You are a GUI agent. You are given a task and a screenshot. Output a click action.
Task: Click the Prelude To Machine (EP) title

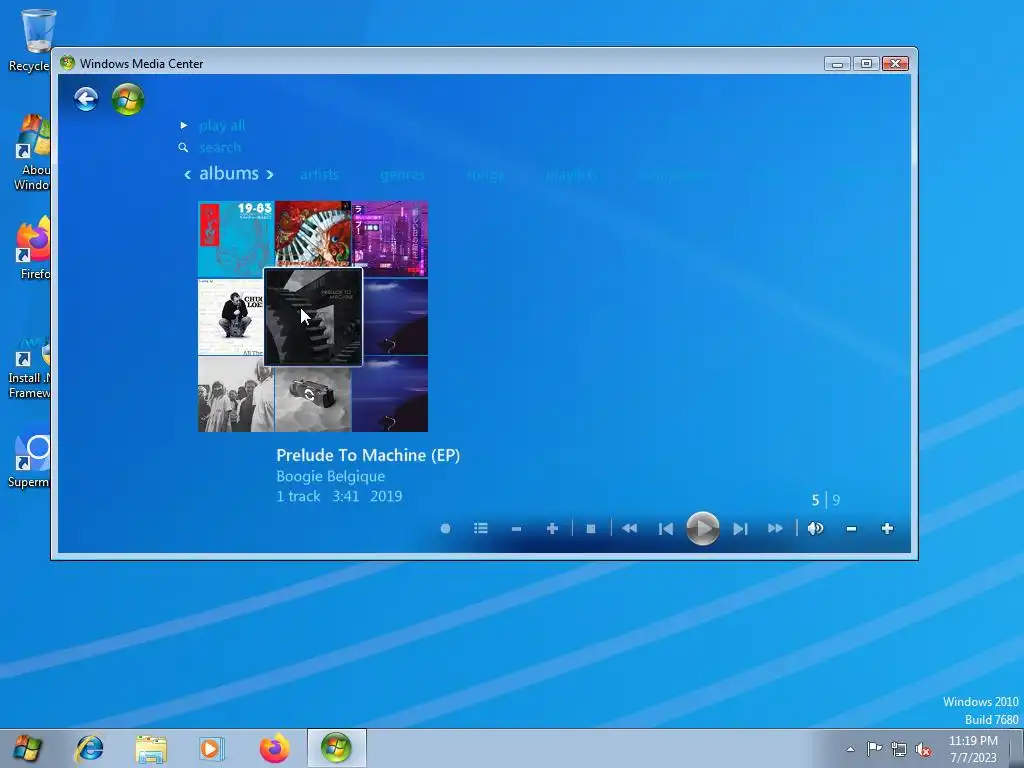tap(368, 455)
